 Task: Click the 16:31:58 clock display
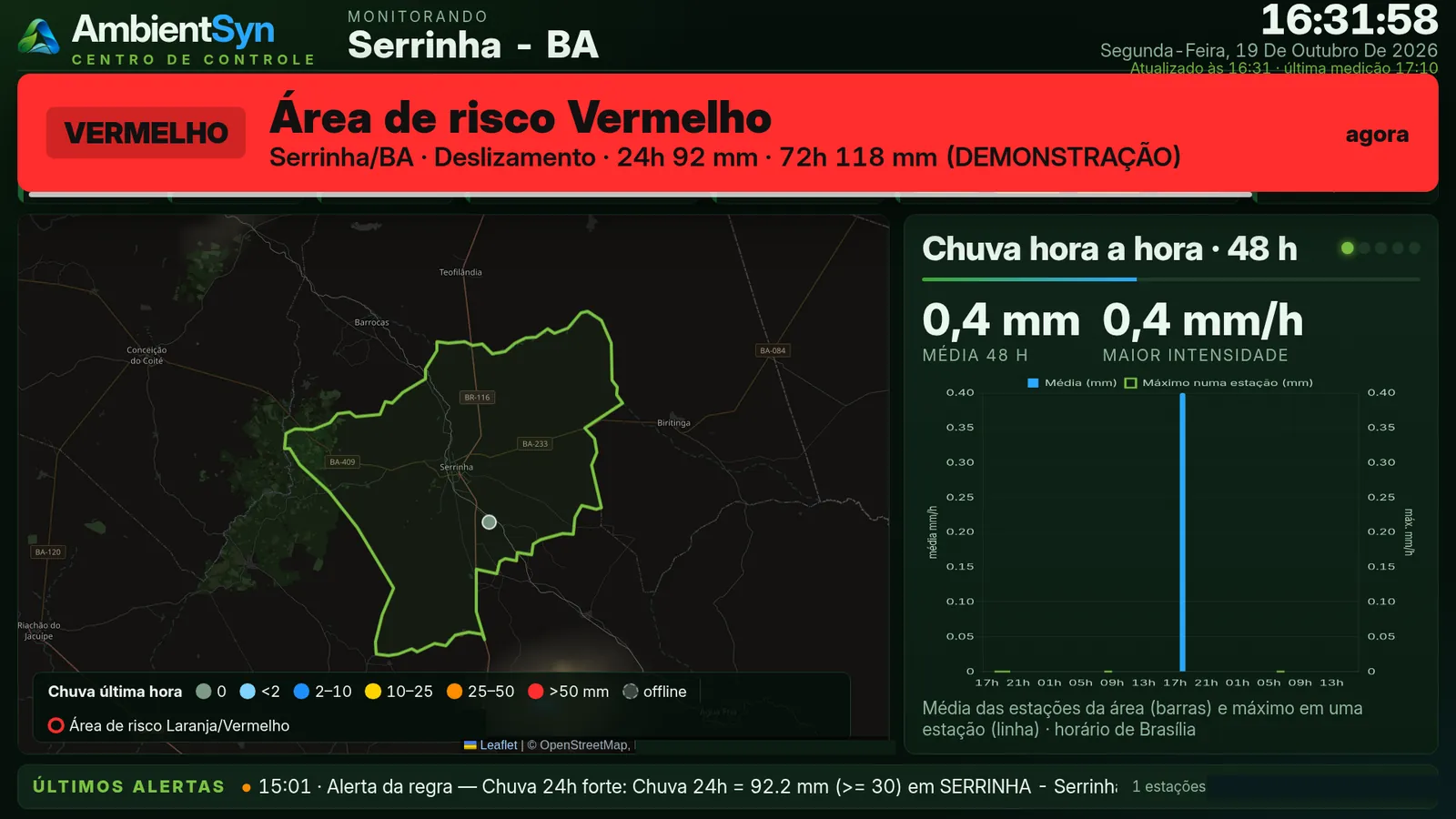point(1350,20)
